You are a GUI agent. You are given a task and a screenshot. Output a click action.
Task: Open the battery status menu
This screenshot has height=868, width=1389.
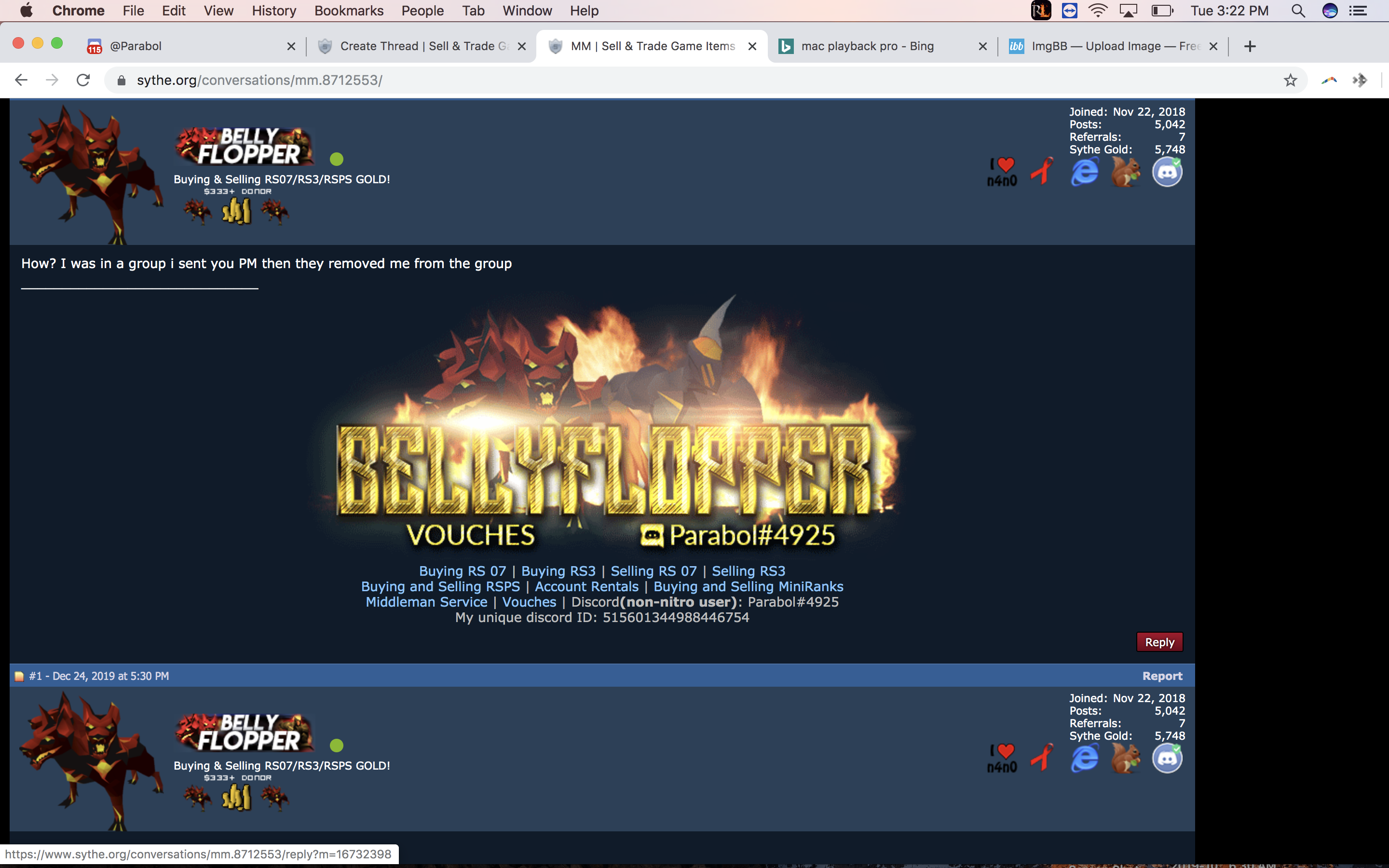tap(1162, 10)
